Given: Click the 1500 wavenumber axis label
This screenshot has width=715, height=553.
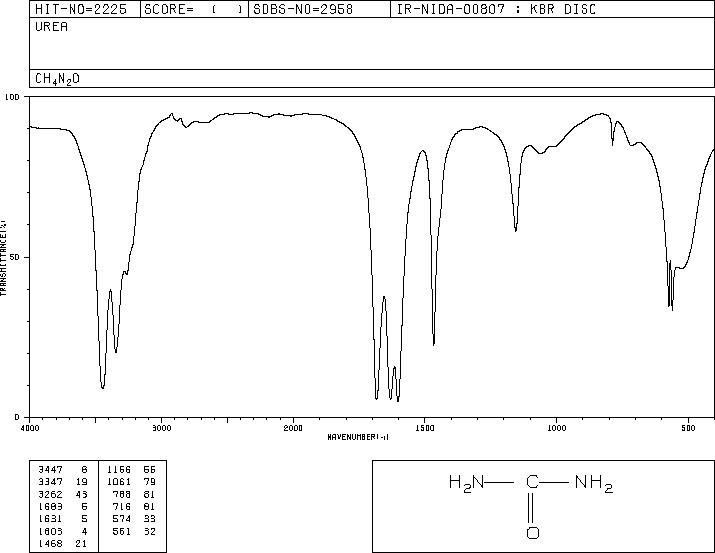Looking at the screenshot, I should click(x=425, y=428).
